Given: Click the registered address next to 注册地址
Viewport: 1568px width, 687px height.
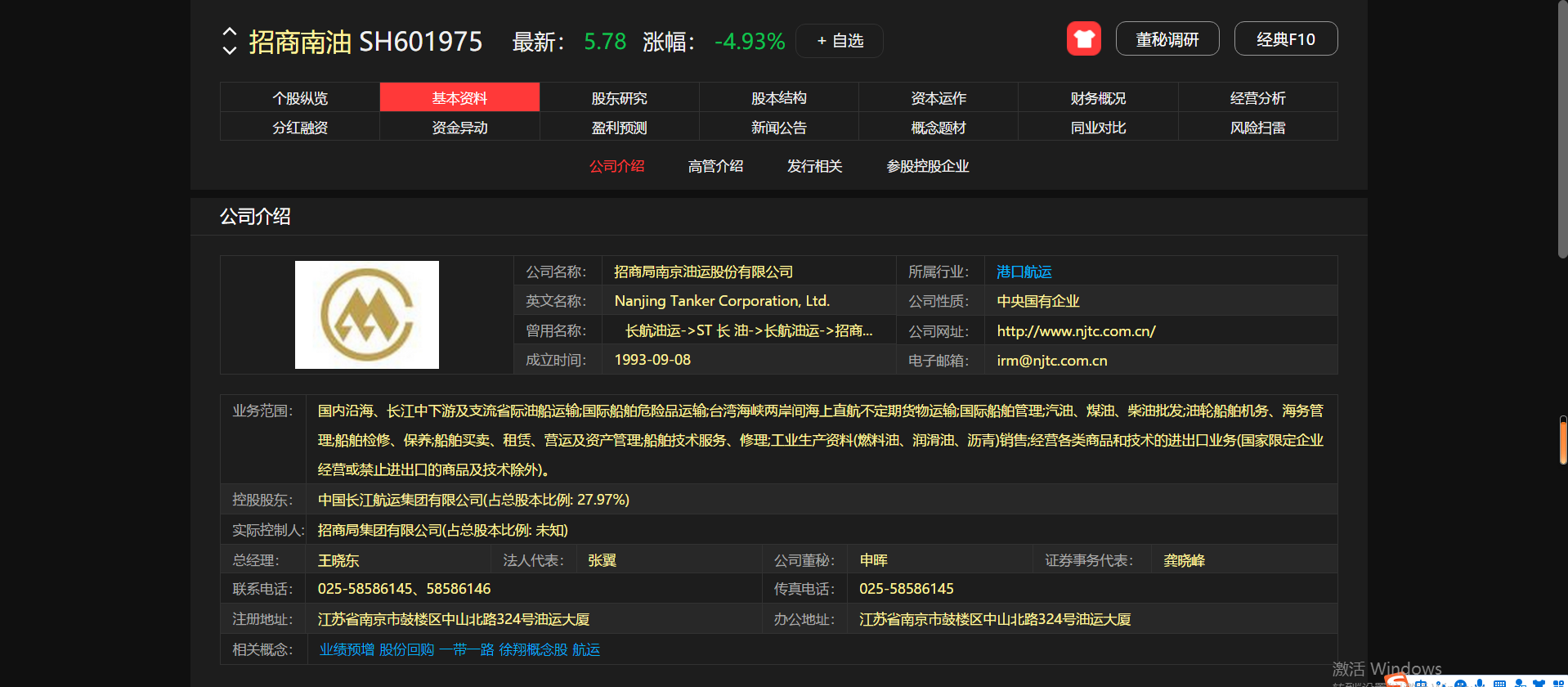Looking at the screenshot, I should click(x=454, y=619).
